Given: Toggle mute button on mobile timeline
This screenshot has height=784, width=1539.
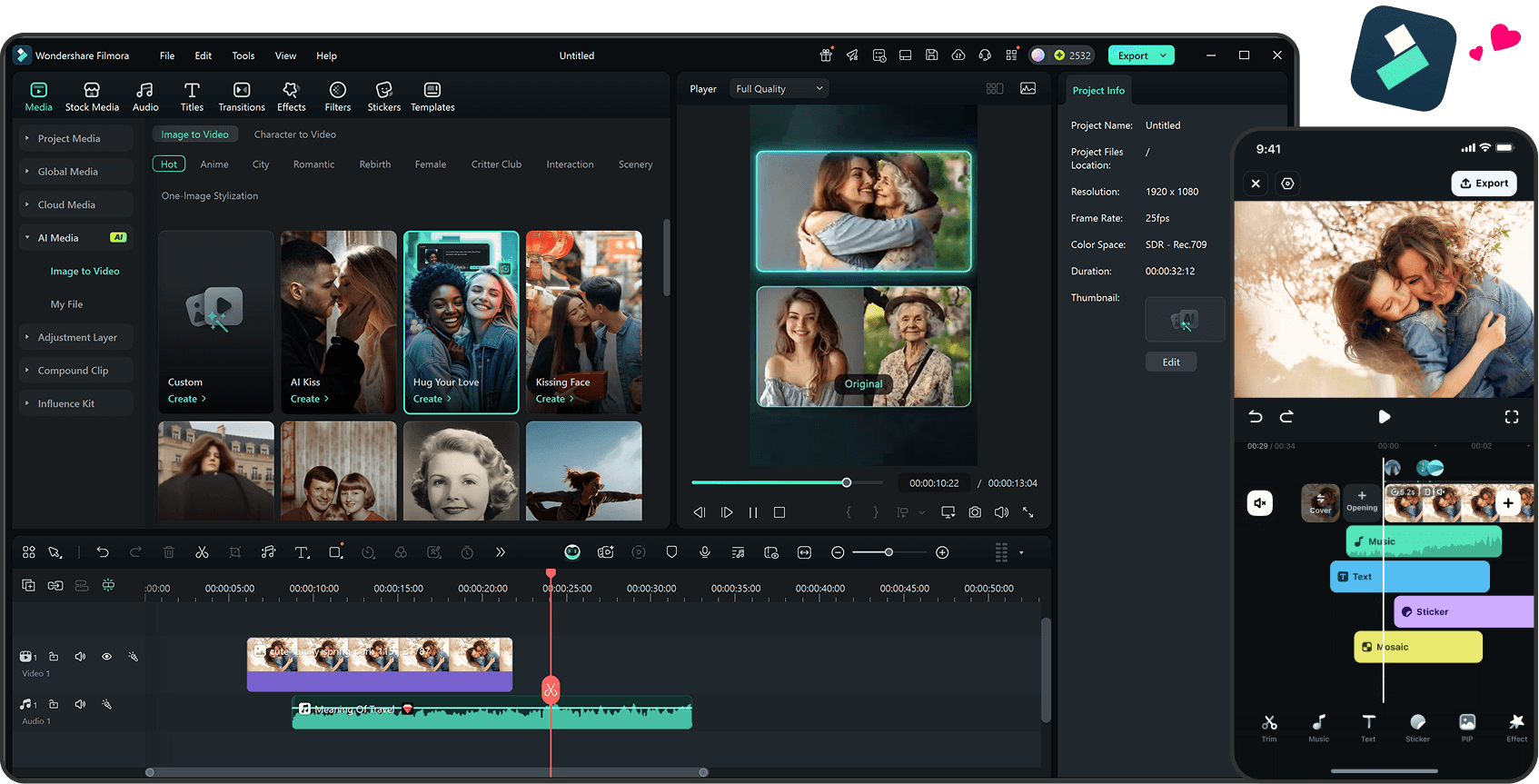Looking at the screenshot, I should [1260, 502].
